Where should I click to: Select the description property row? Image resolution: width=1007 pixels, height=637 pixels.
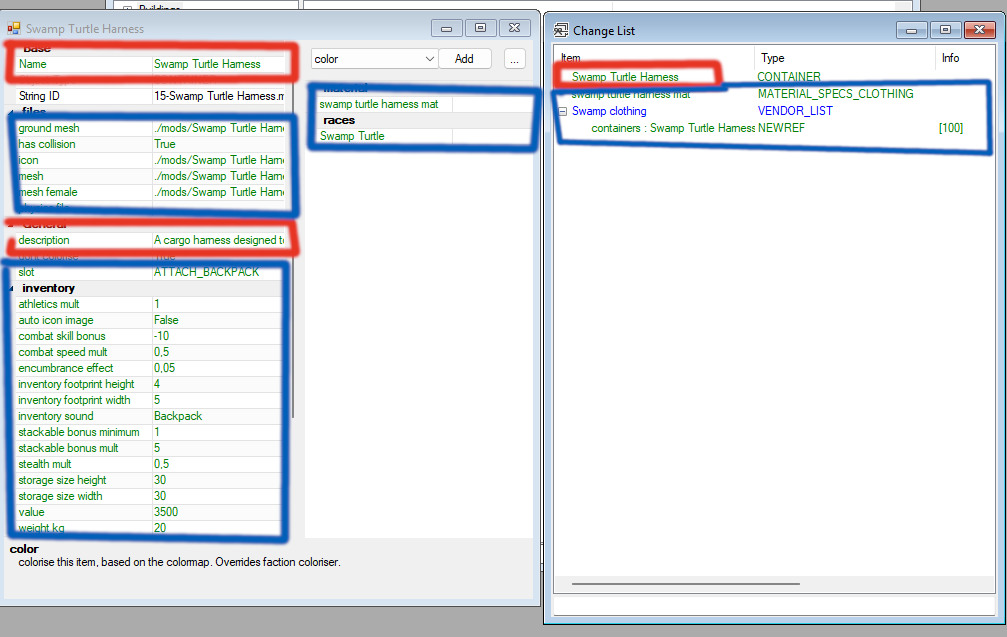(151, 240)
